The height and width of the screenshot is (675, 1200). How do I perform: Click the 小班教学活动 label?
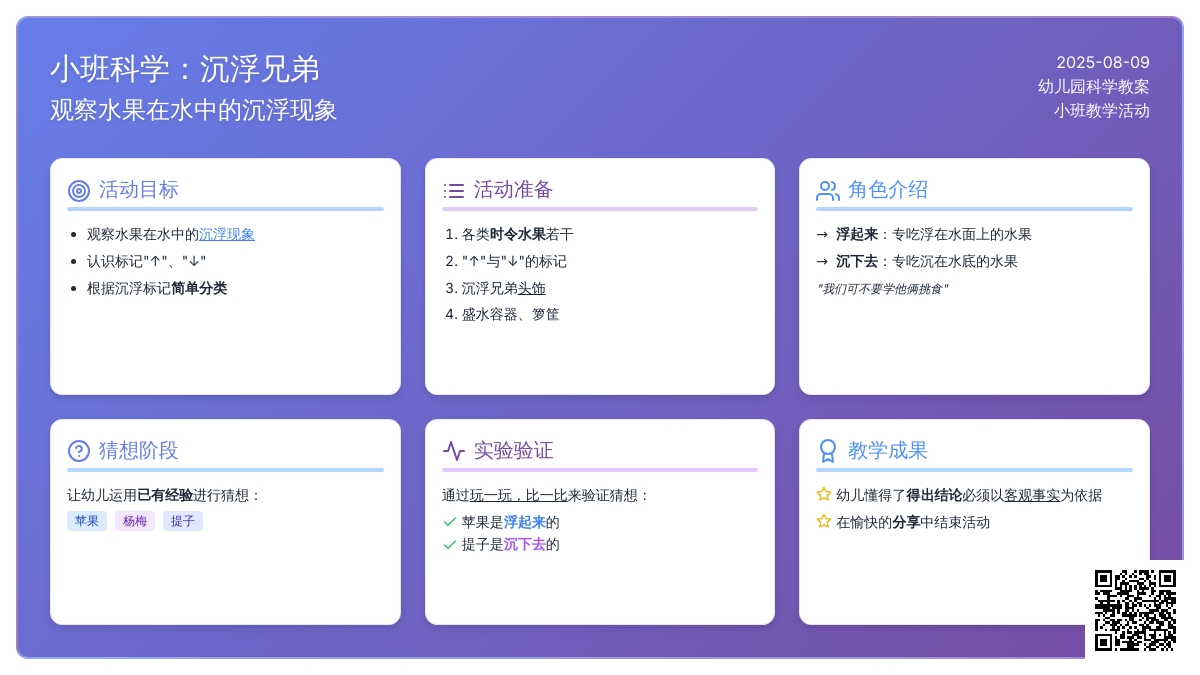coord(1102,111)
